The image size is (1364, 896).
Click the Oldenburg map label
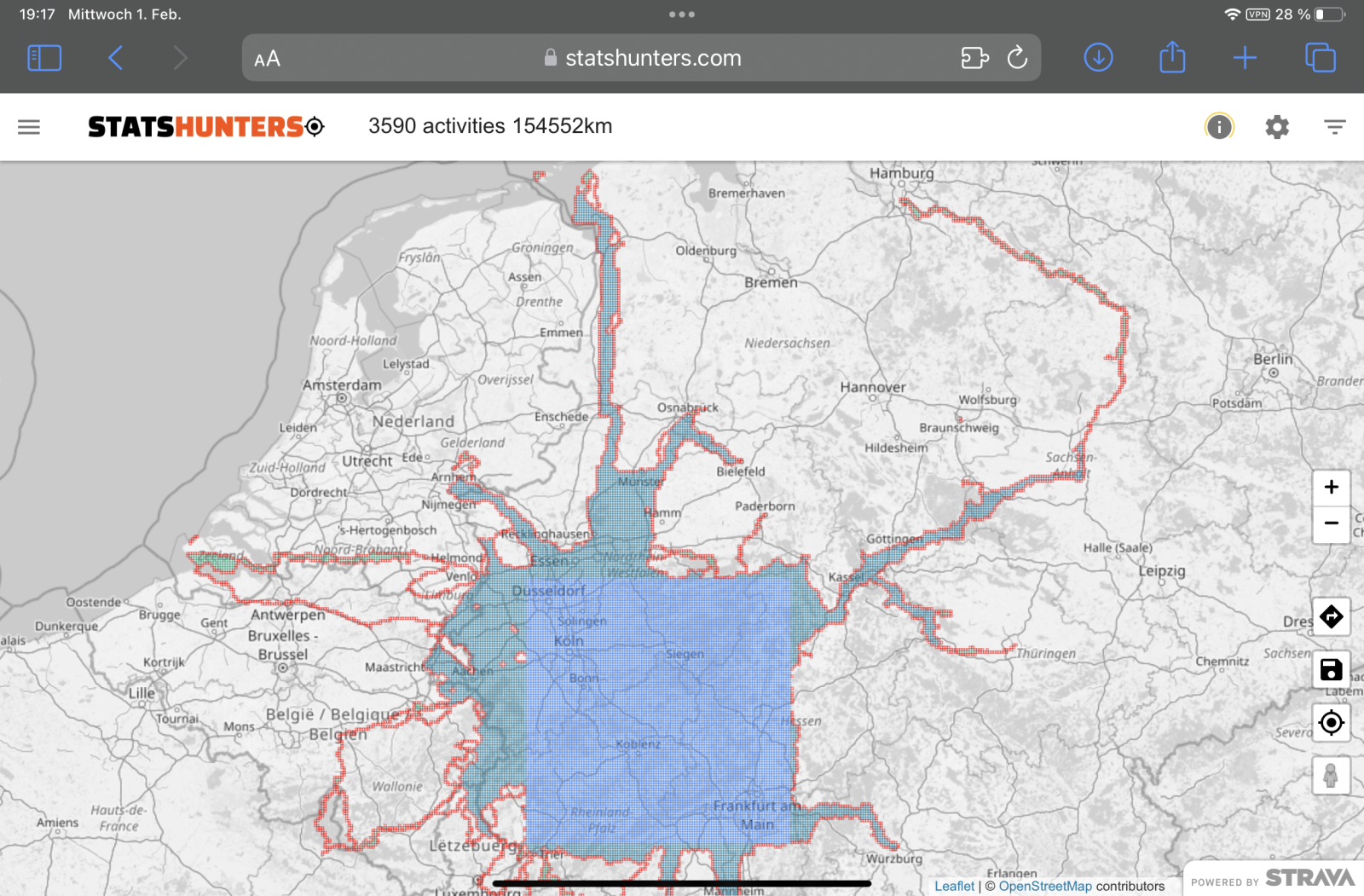[x=705, y=251]
